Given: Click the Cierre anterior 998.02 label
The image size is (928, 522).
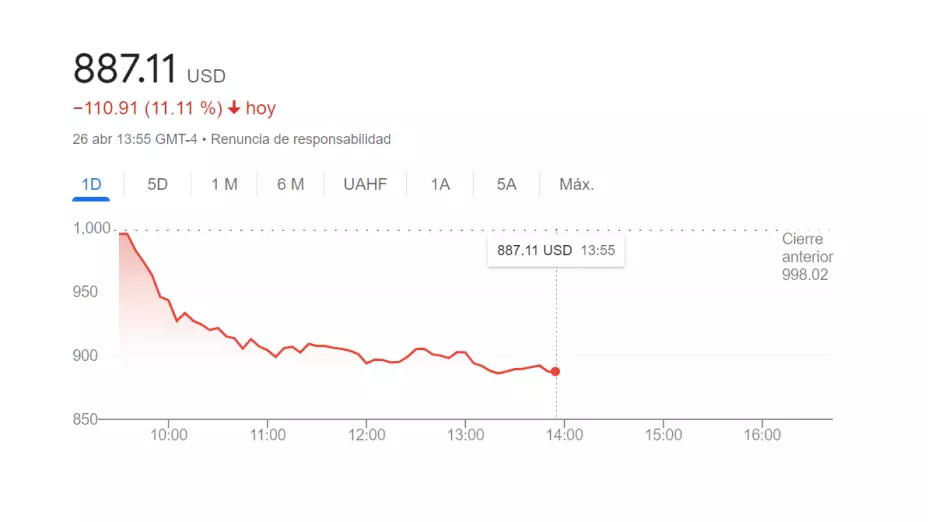Looking at the screenshot, I should click(806, 257).
